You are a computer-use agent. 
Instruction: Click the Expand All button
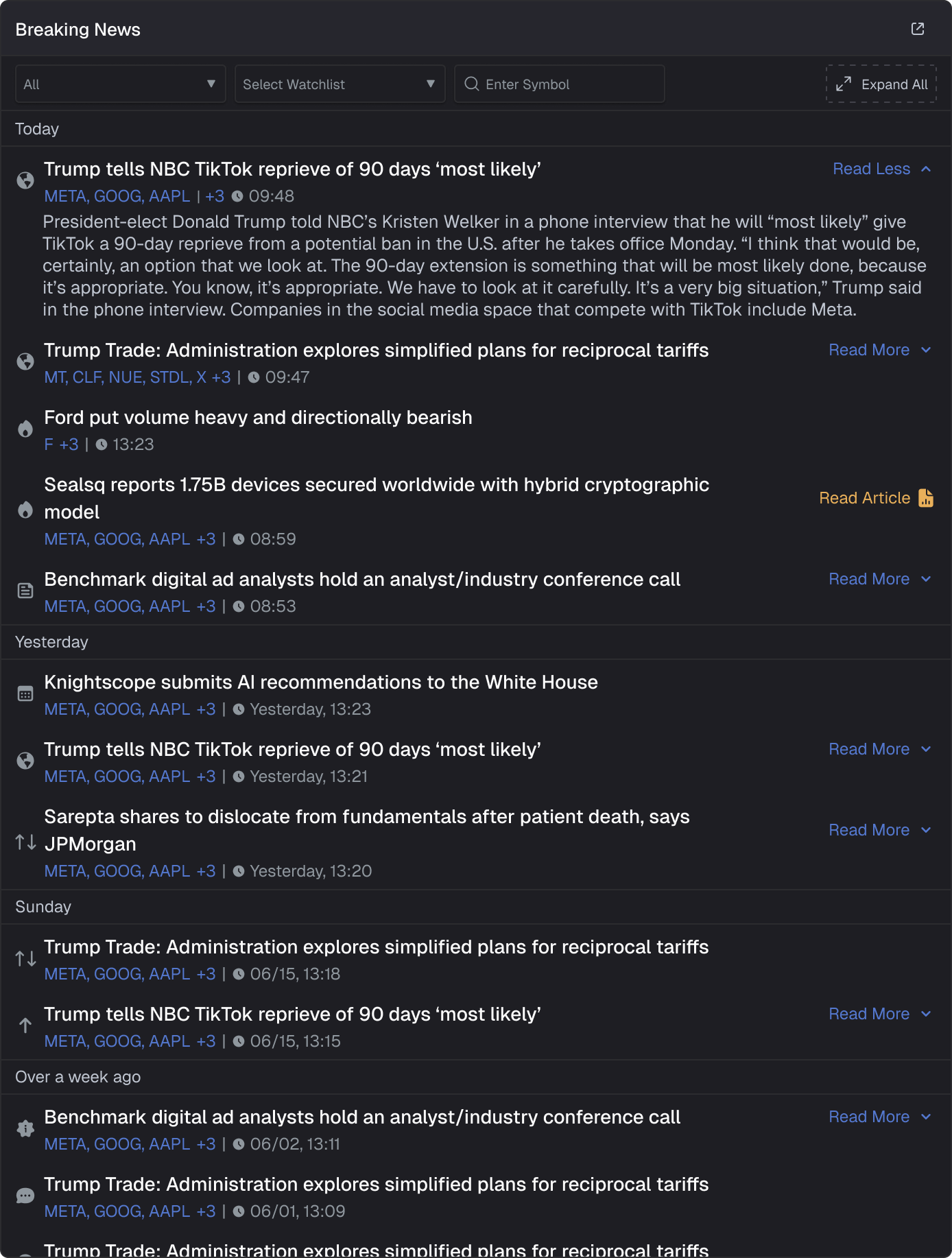click(x=881, y=84)
